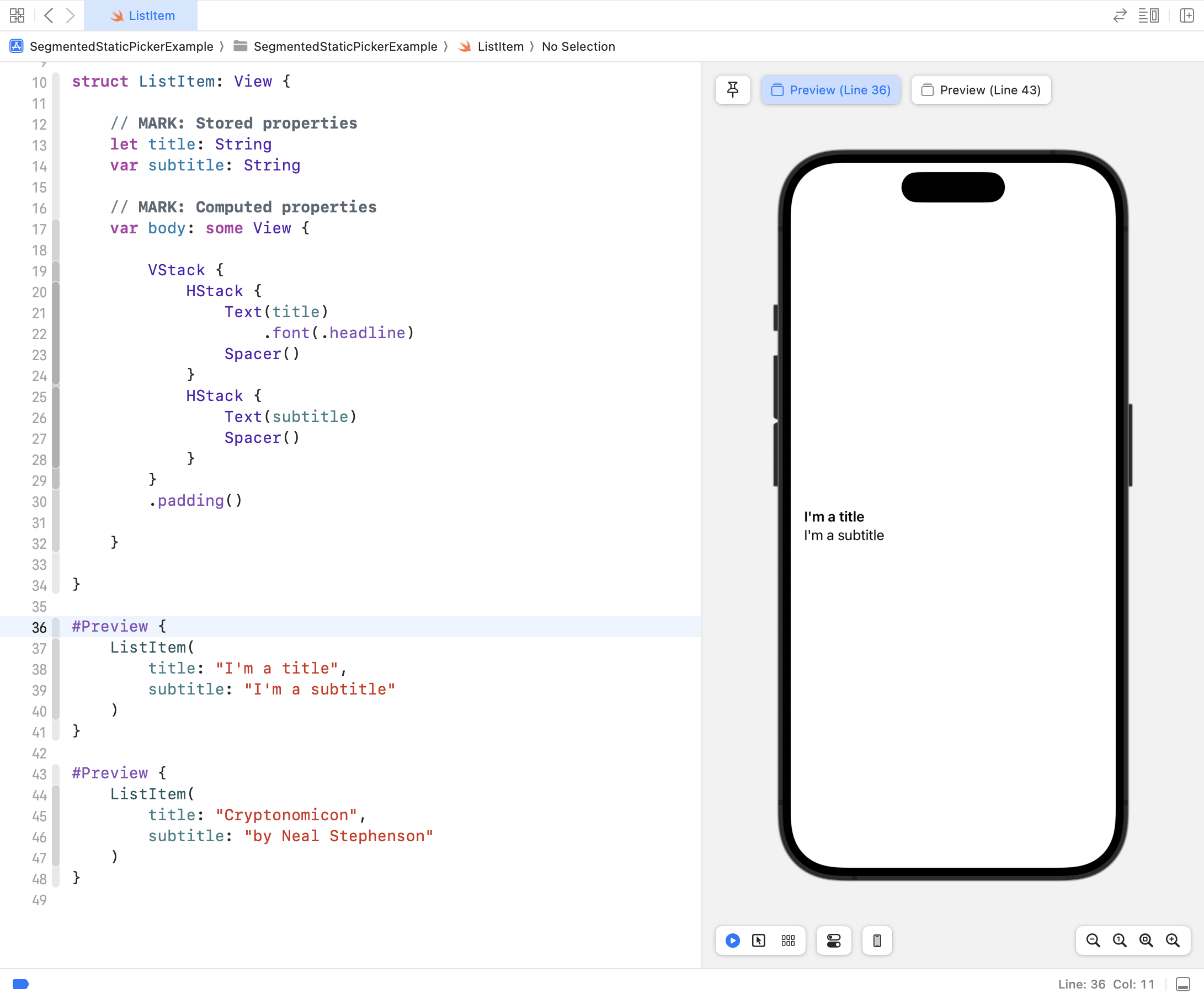Open color scheme variants view
This screenshot has height=999, width=1204.
789,941
